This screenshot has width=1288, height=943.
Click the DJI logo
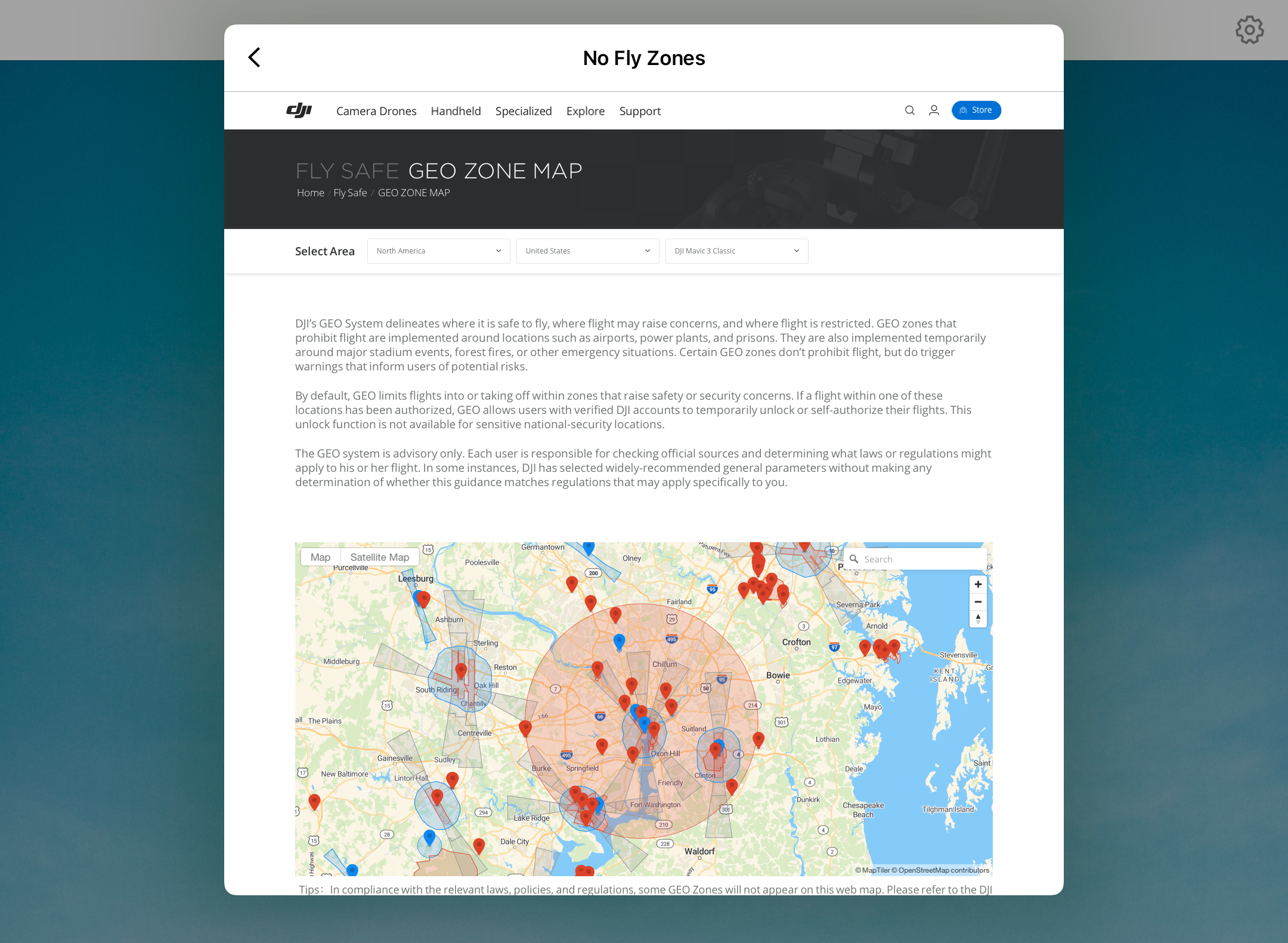pyautogui.click(x=299, y=110)
